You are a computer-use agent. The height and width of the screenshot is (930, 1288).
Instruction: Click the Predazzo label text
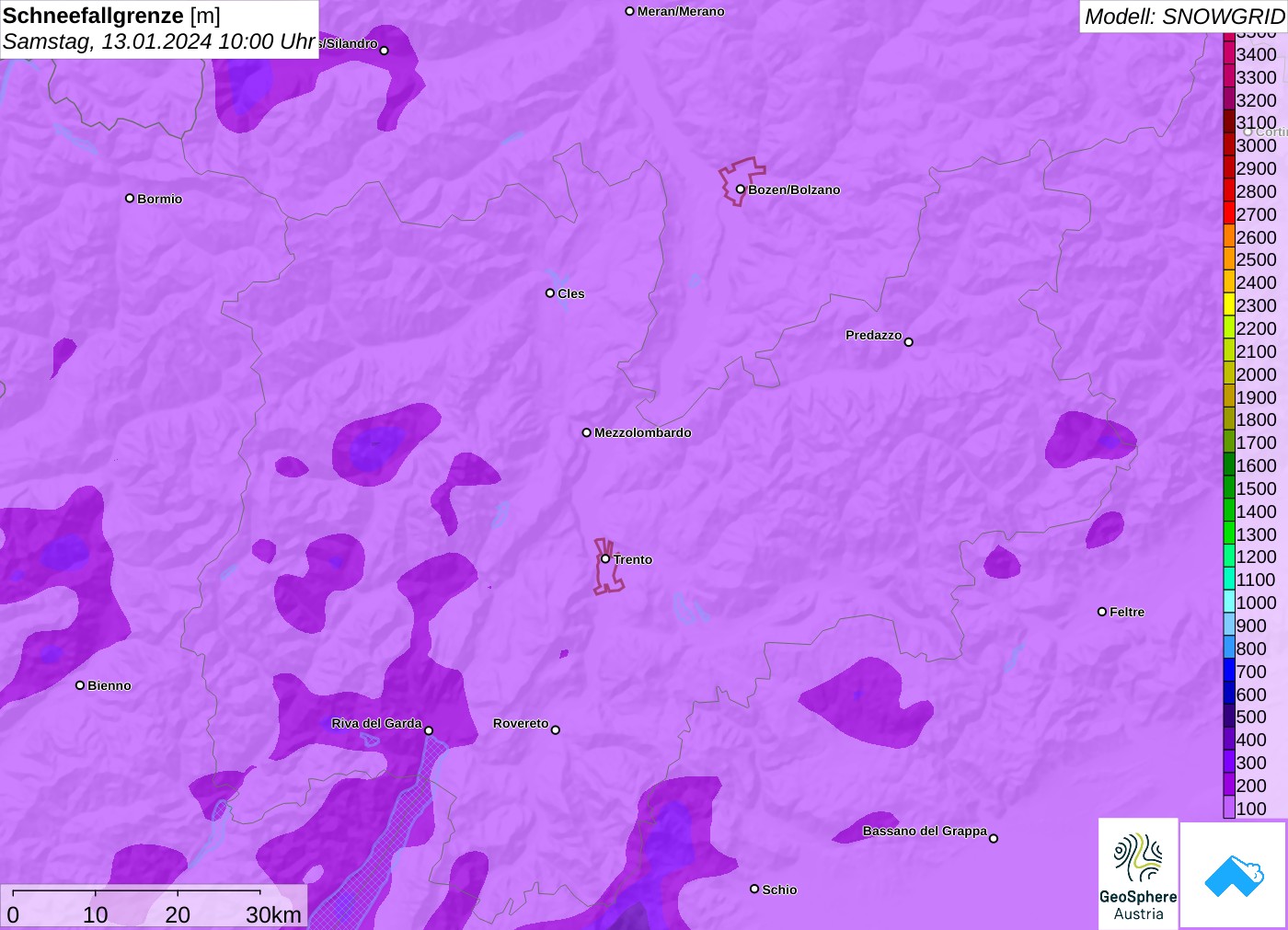(x=874, y=335)
